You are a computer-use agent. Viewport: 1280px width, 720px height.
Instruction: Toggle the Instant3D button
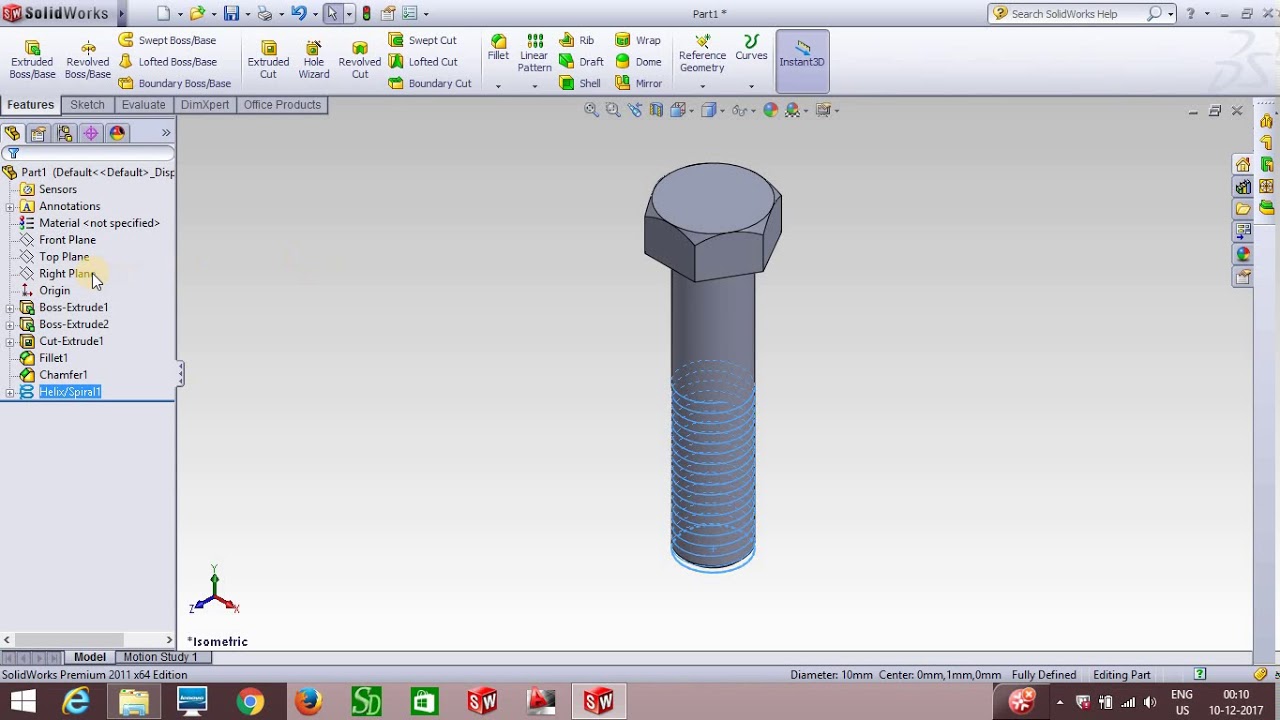coord(802,60)
